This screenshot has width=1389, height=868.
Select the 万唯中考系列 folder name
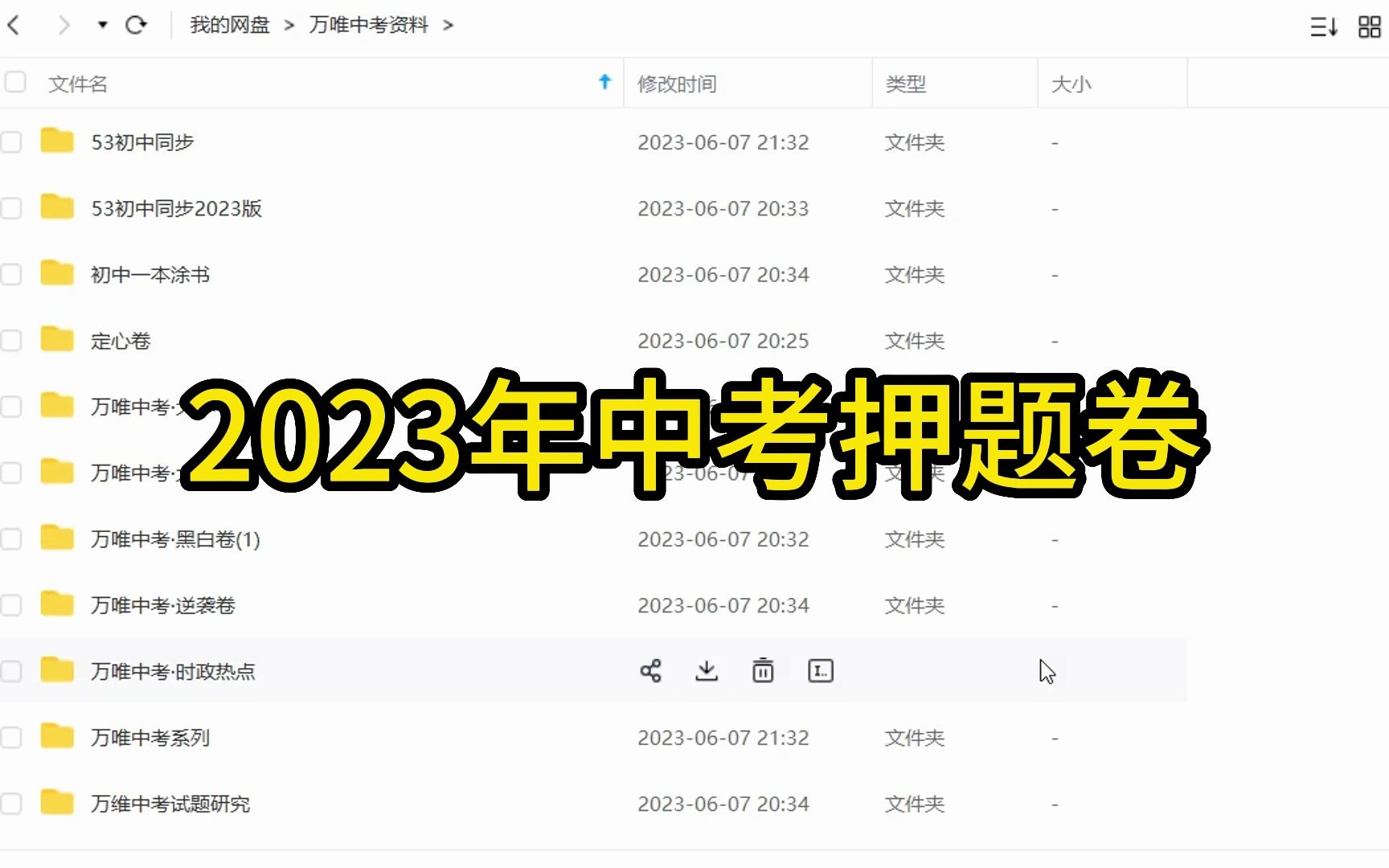coord(150,738)
